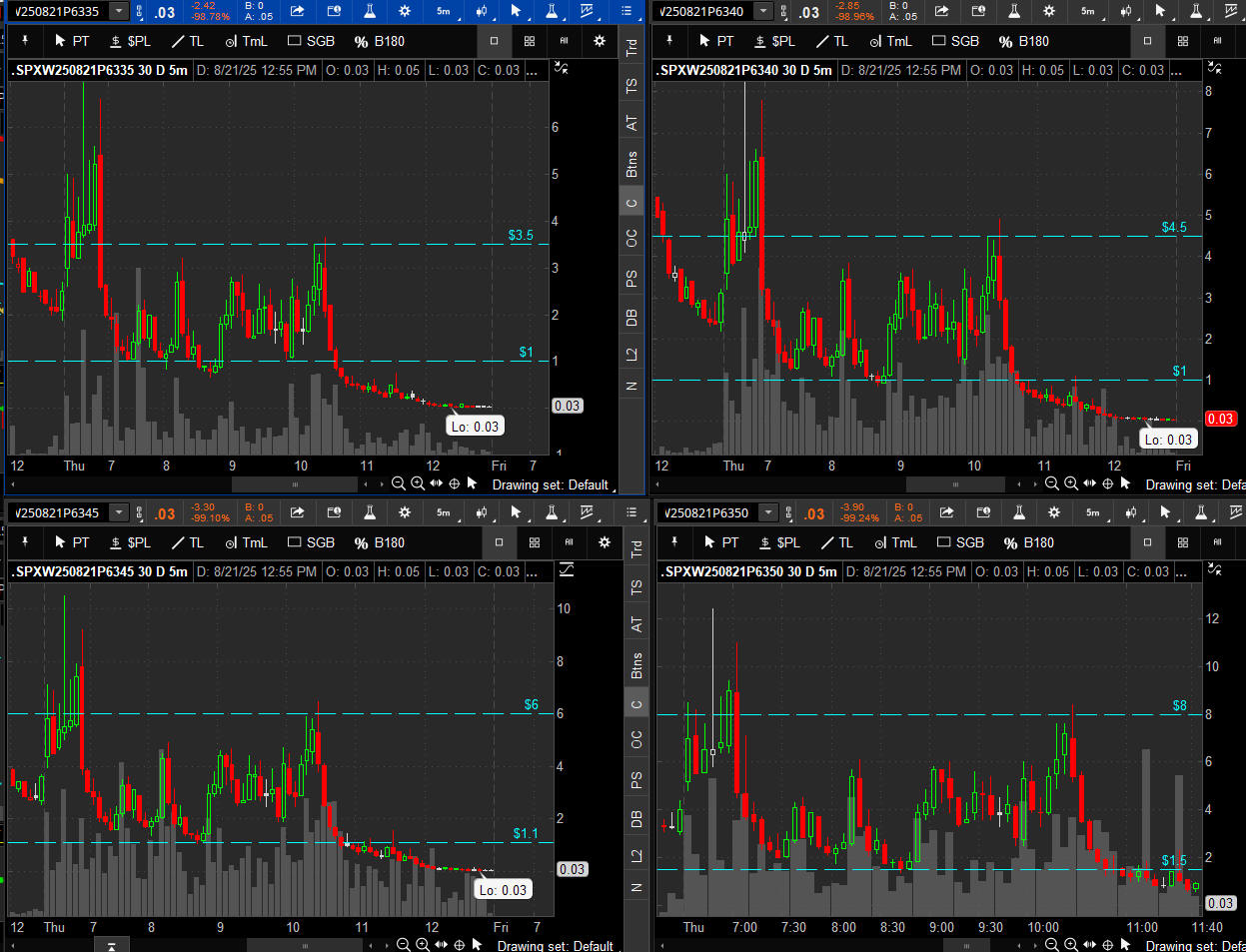Screen dimensions: 1246x952
Task: Open the symbol dropdown for P6335
Action: [119, 11]
